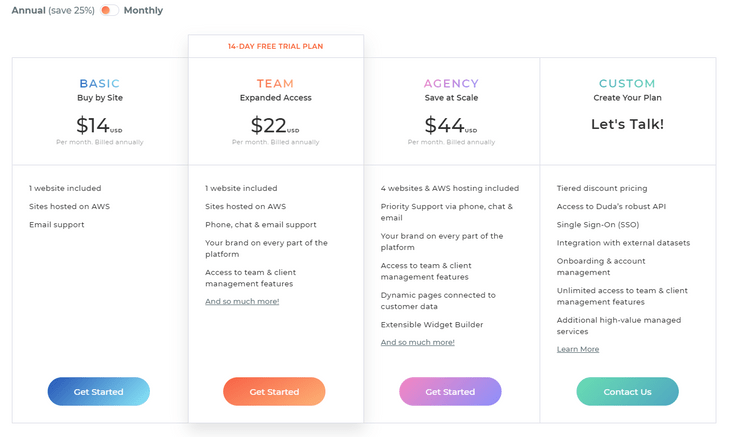The image size is (730, 437).
Task: Click the Contact Us button
Action: click(627, 391)
